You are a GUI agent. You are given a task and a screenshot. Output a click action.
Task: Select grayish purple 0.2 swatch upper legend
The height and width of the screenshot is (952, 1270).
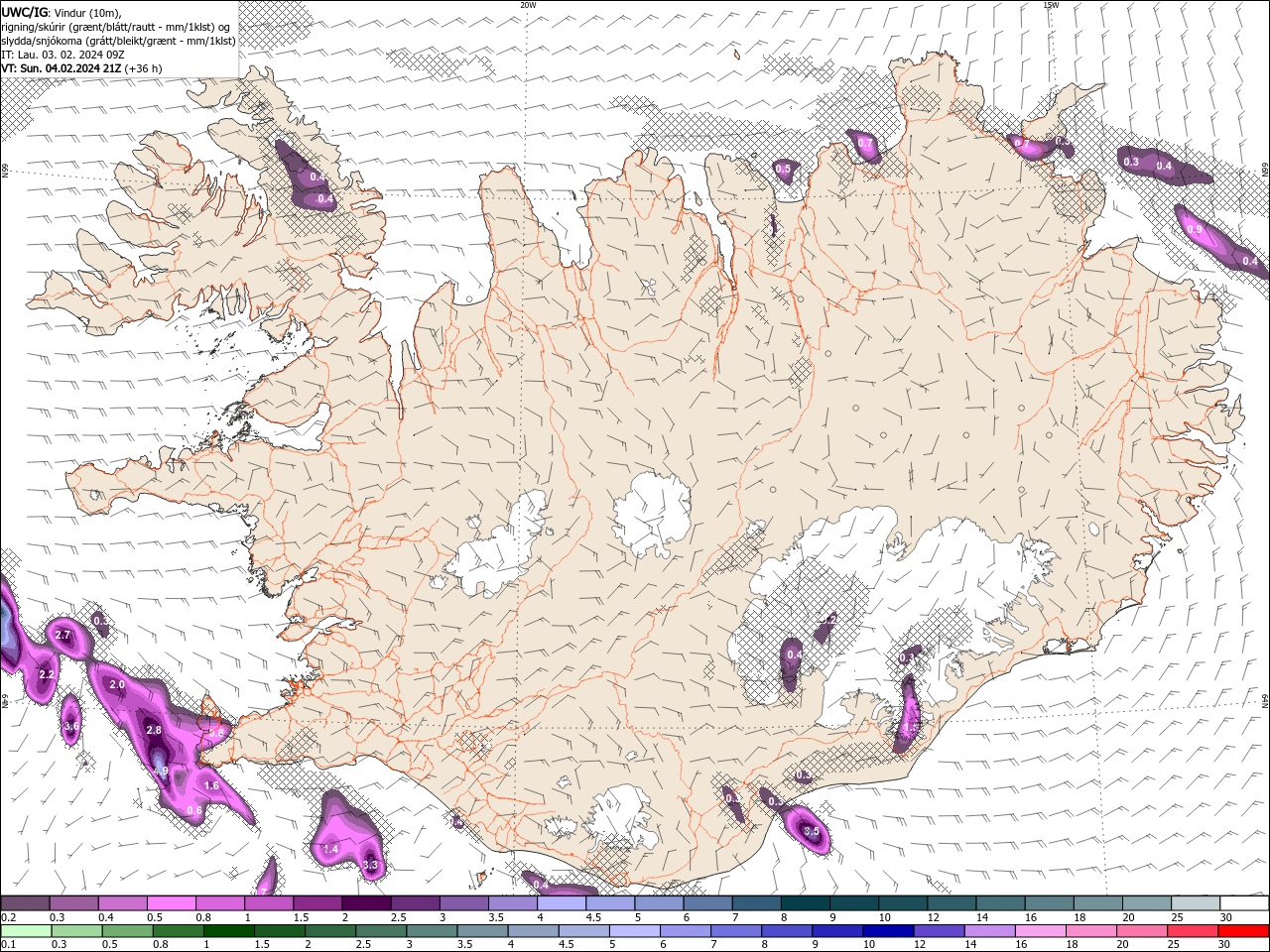(25, 903)
